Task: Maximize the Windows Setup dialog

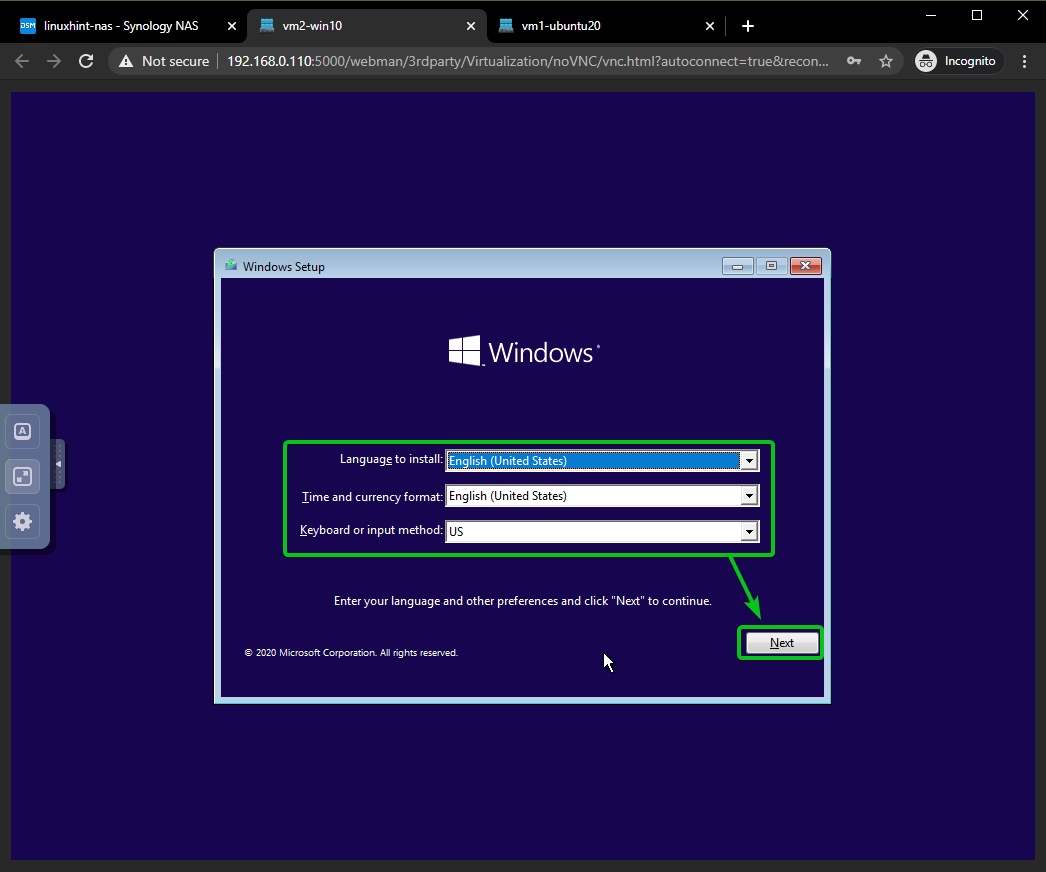Action: (x=771, y=266)
